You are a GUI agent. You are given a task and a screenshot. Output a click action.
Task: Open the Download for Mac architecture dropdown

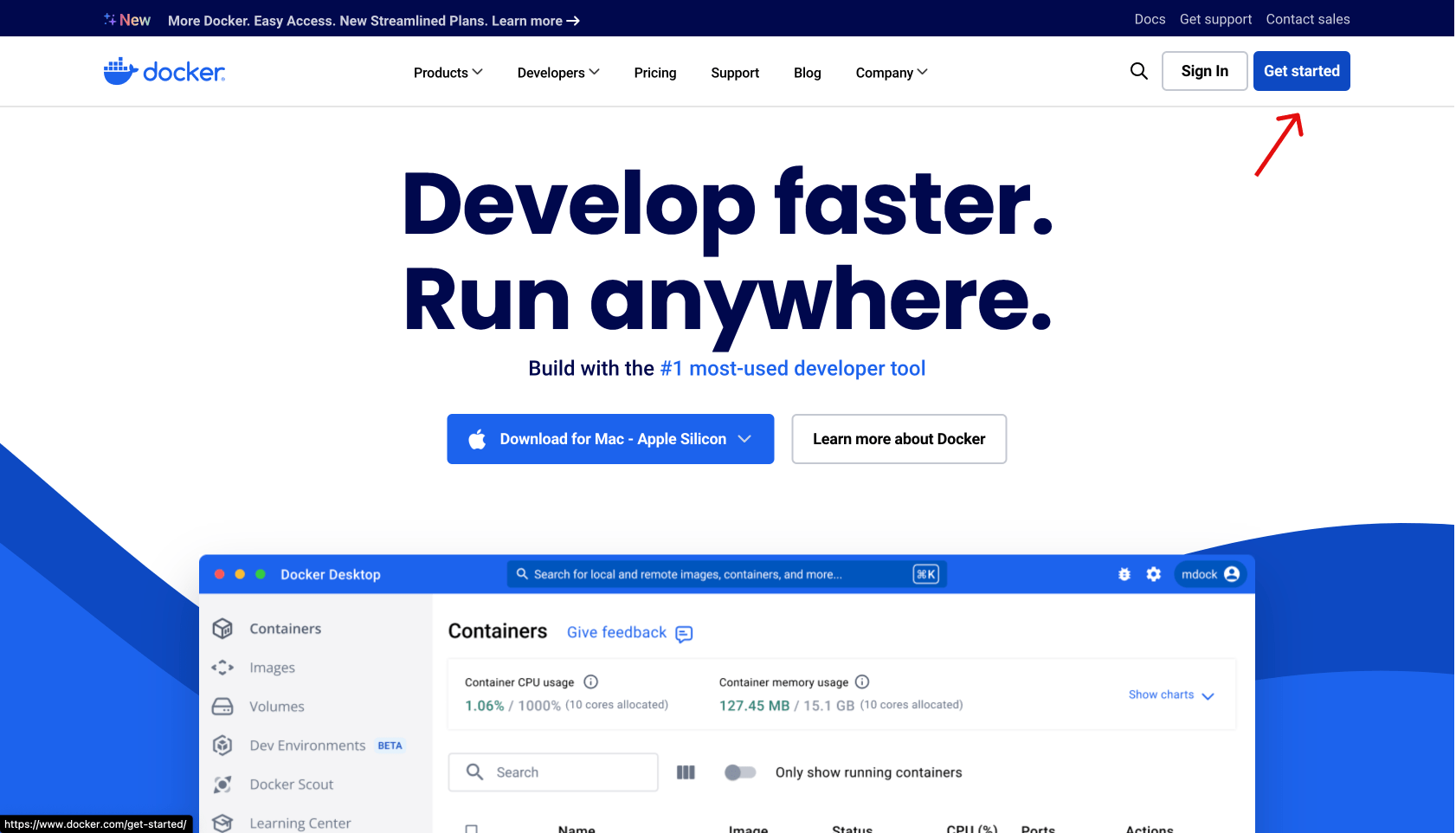[744, 439]
